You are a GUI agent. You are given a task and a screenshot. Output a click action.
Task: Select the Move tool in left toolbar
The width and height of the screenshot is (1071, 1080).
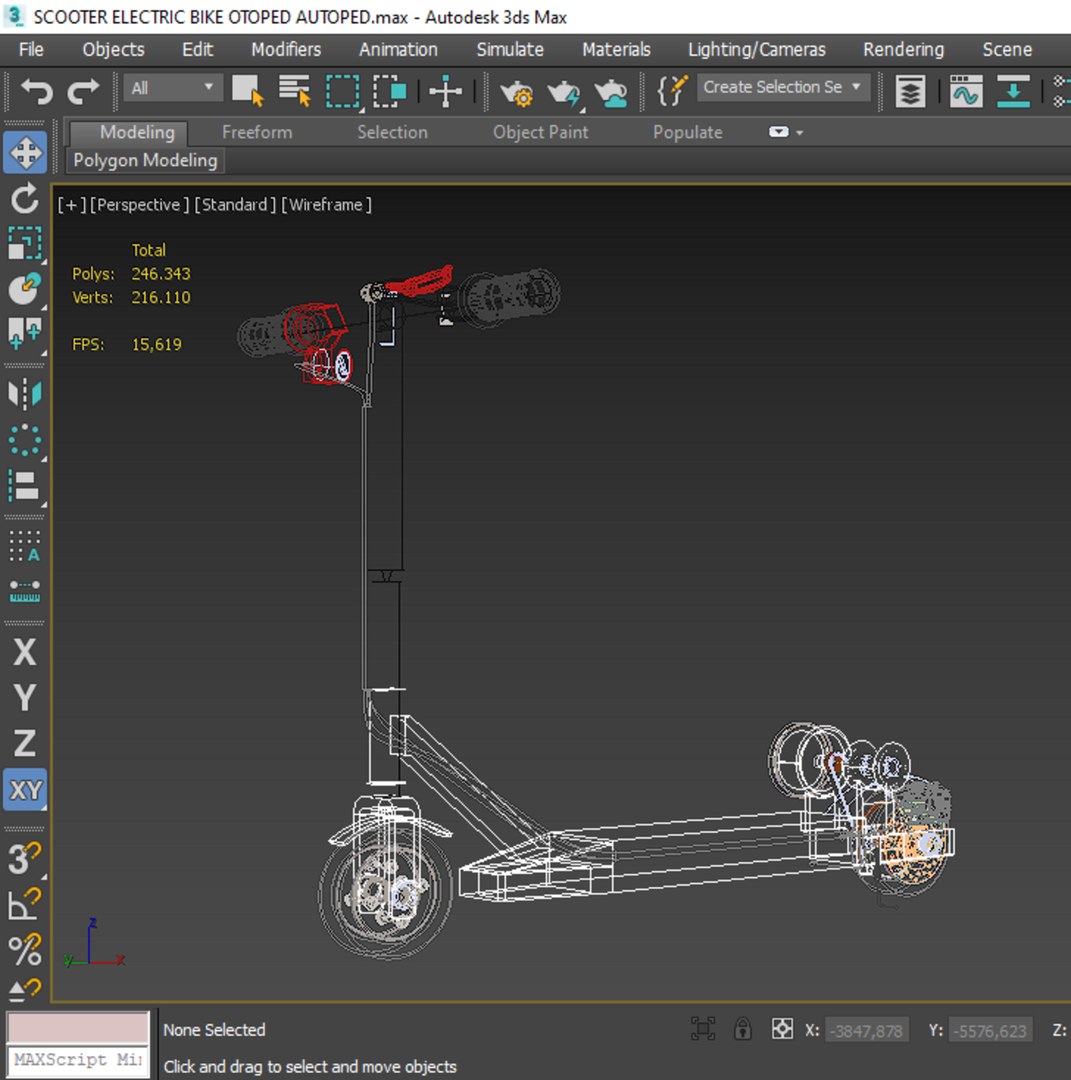pyautogui.click(x=25, y=152)
